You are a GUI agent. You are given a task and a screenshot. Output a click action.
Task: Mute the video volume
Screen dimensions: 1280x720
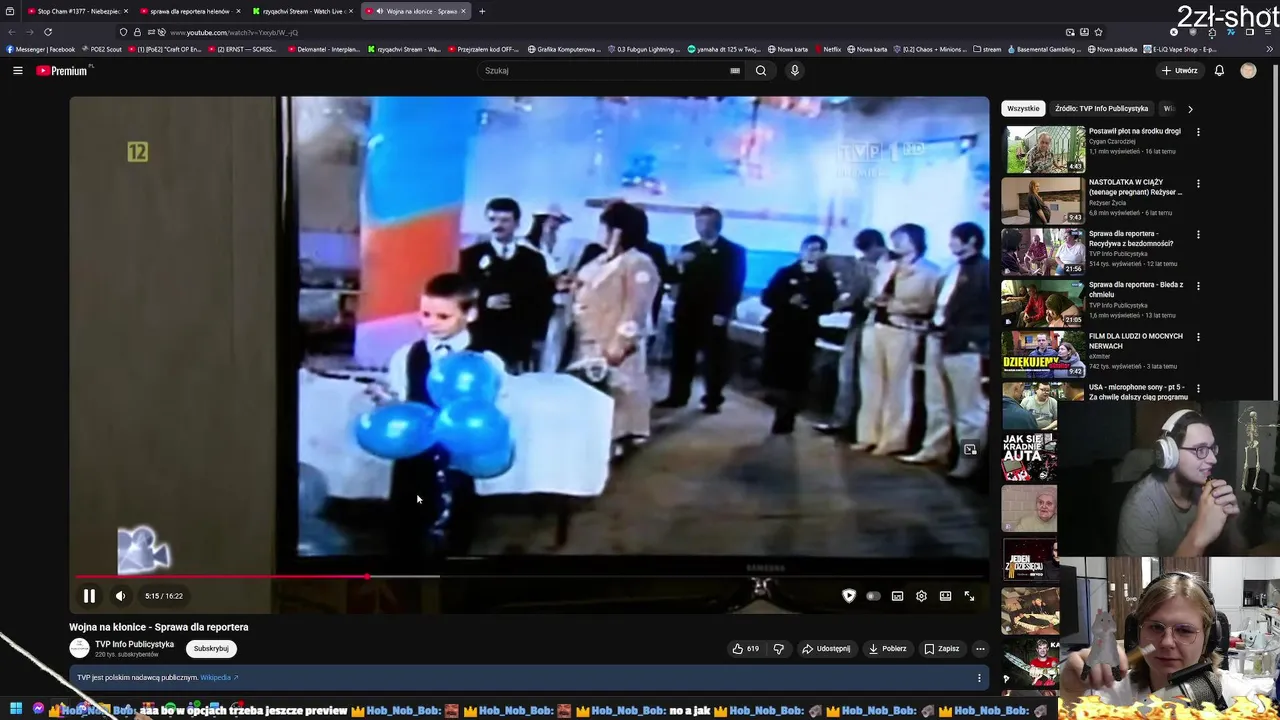[x=120, y=596]
